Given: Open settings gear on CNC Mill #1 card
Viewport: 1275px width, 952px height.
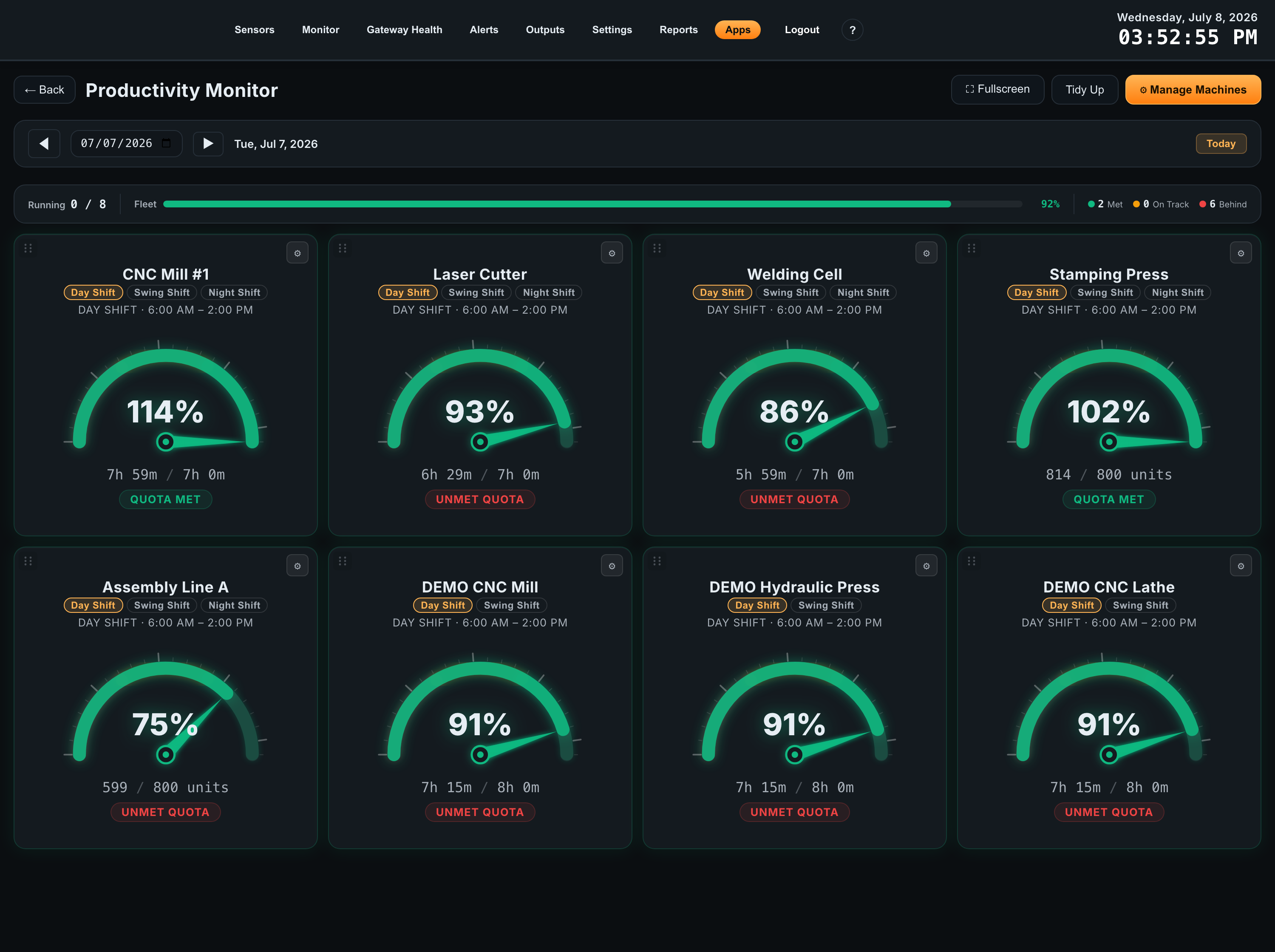Looking at the screenshot, I should coord(297,253).
